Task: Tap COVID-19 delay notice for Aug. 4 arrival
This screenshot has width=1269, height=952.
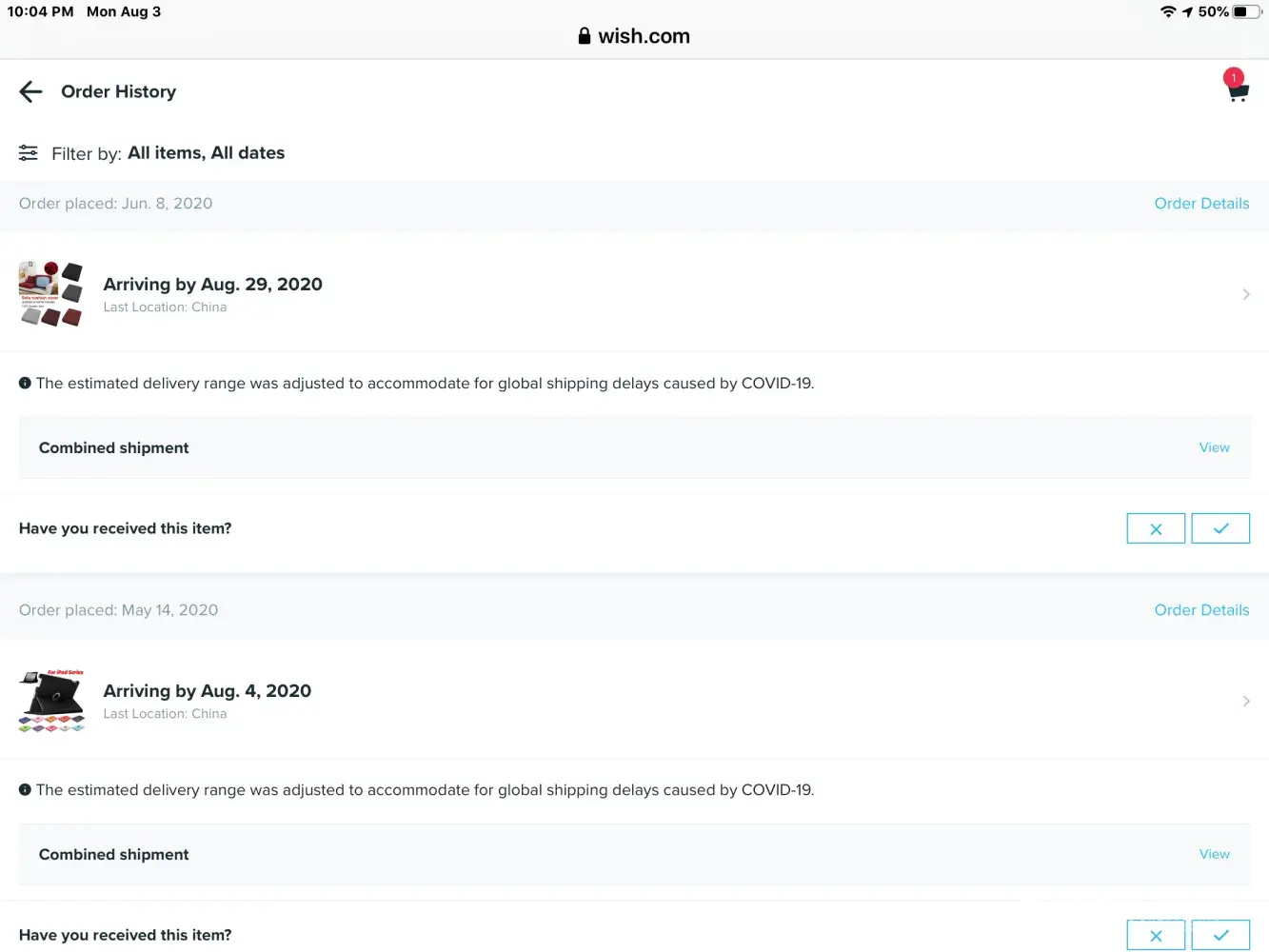Action: point(425,789)
